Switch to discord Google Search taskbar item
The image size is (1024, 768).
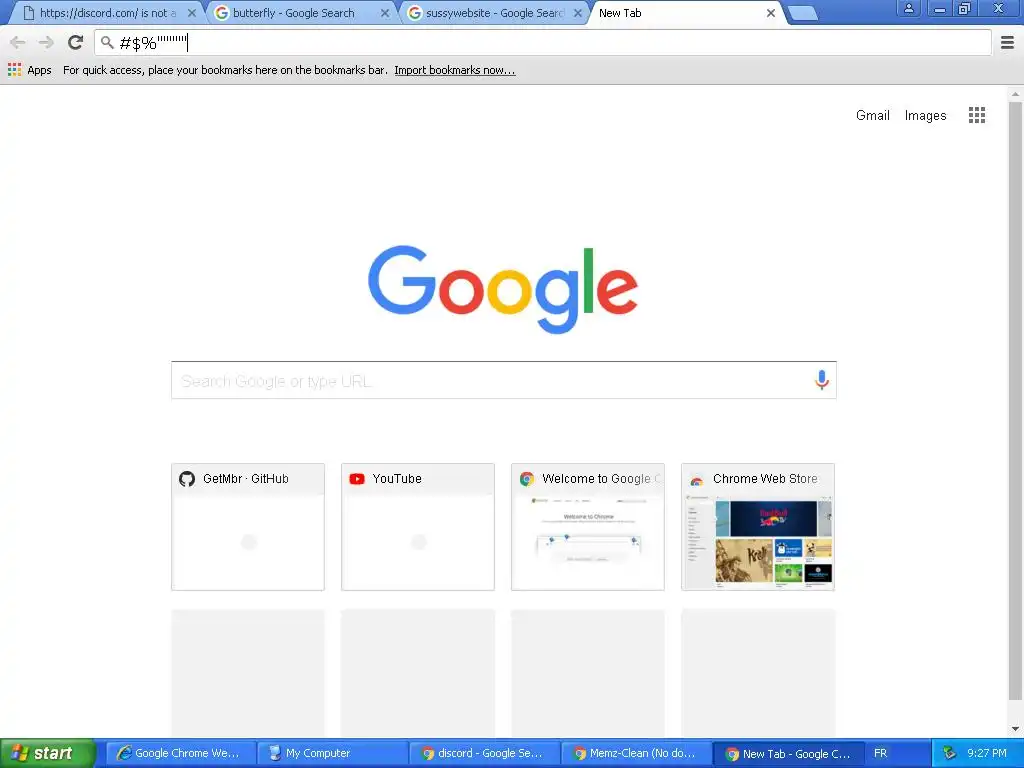click(484, 753)
